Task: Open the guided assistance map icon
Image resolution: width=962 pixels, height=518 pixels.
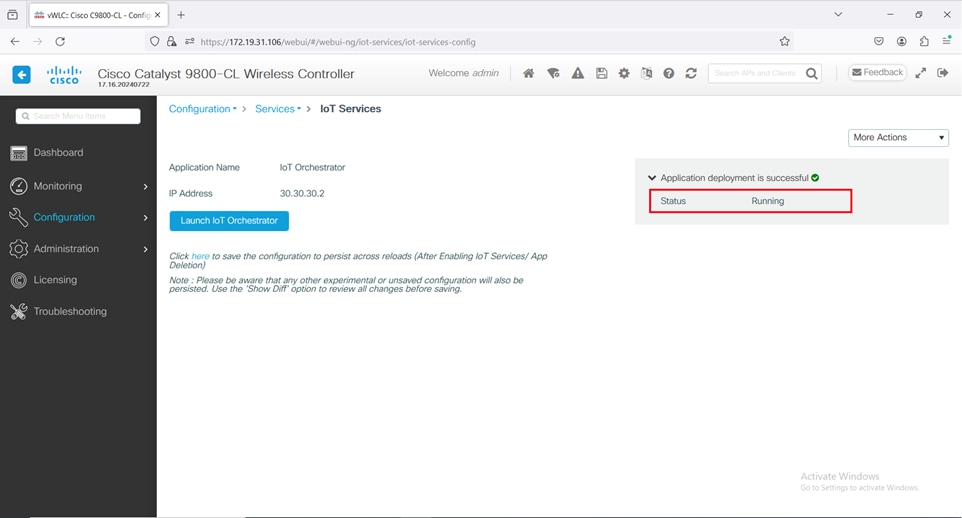Action: (646, 73)
